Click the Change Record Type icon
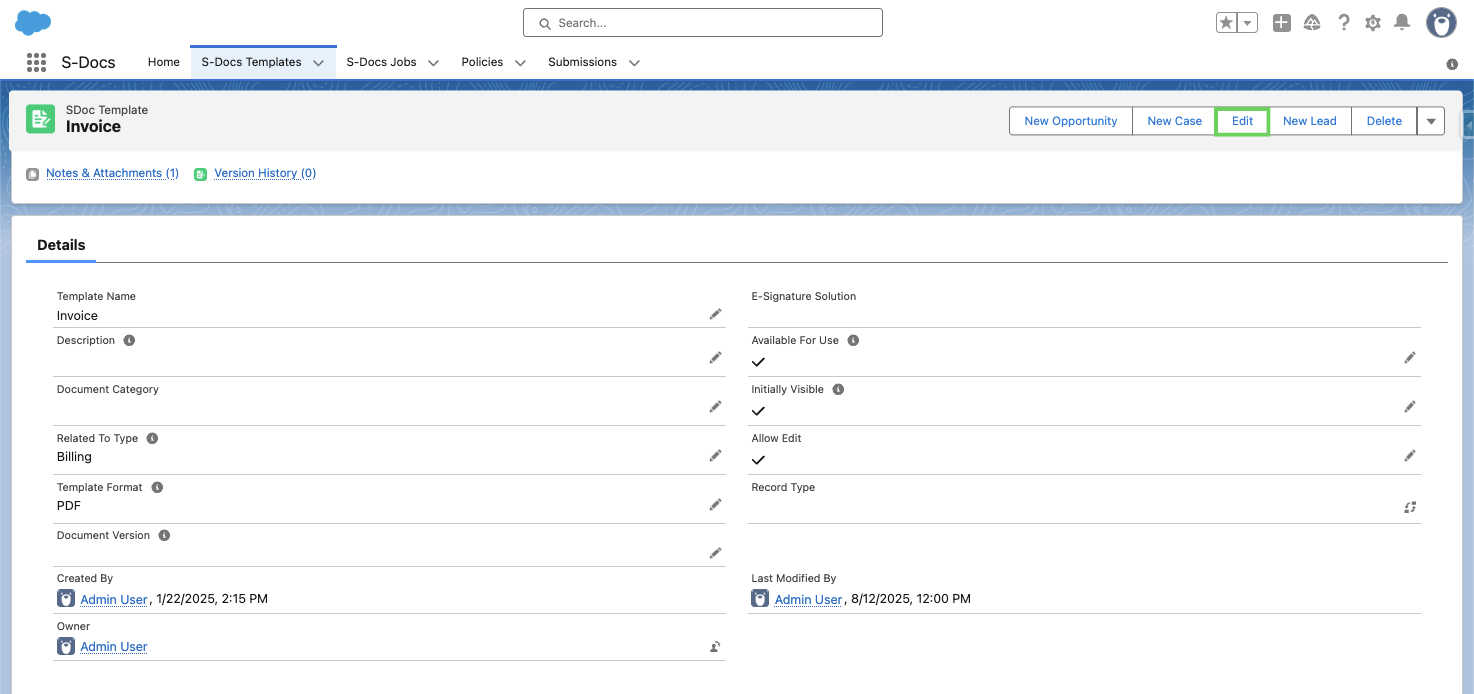Image resolution: width=1474 pixels, height=694 pixels. pyautogui.click(x=1410, y=507)
